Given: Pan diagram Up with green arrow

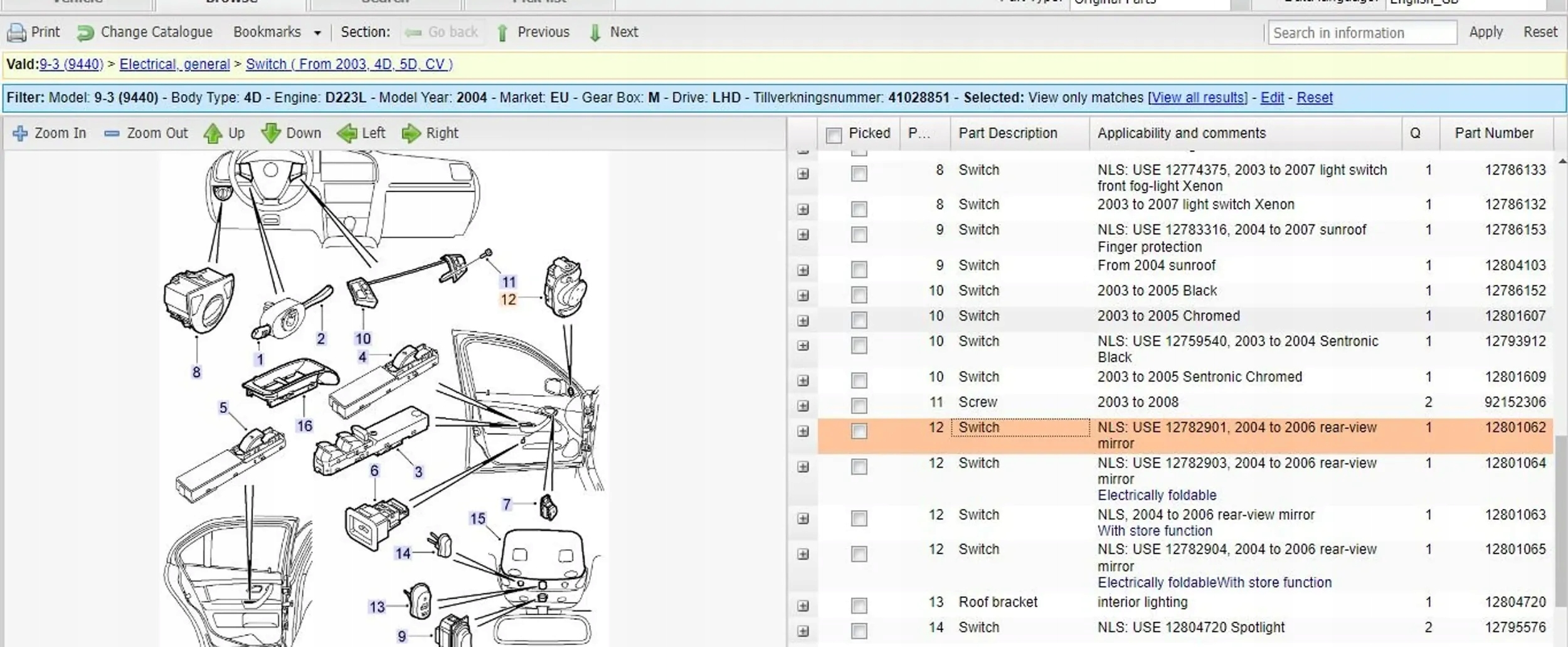Looking at the screenshot, I should click(213, 133).
